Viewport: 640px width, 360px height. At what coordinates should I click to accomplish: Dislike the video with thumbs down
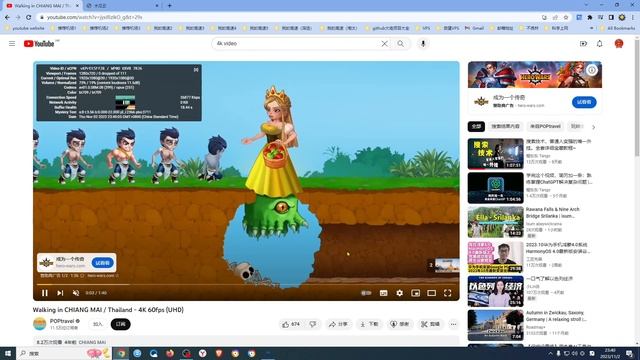[x=313, y=324]
